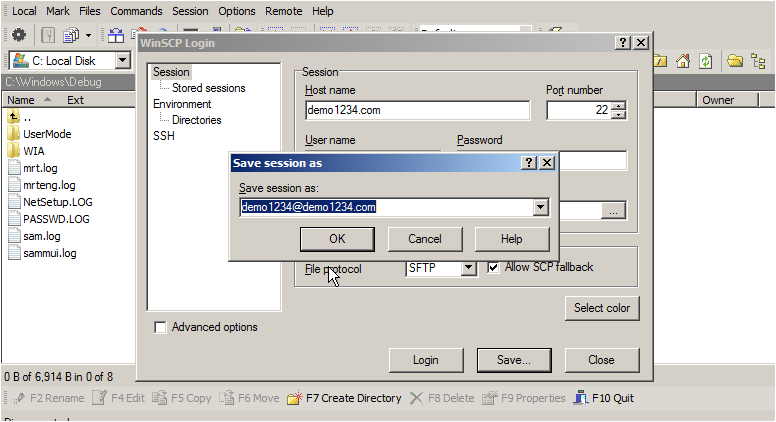
Task: Click the Save session as text field
Action: point(387,207)
